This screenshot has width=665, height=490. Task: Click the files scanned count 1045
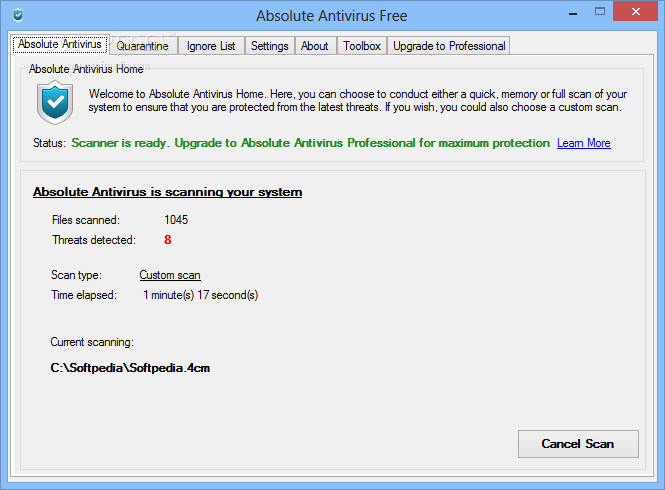(176, 220)
